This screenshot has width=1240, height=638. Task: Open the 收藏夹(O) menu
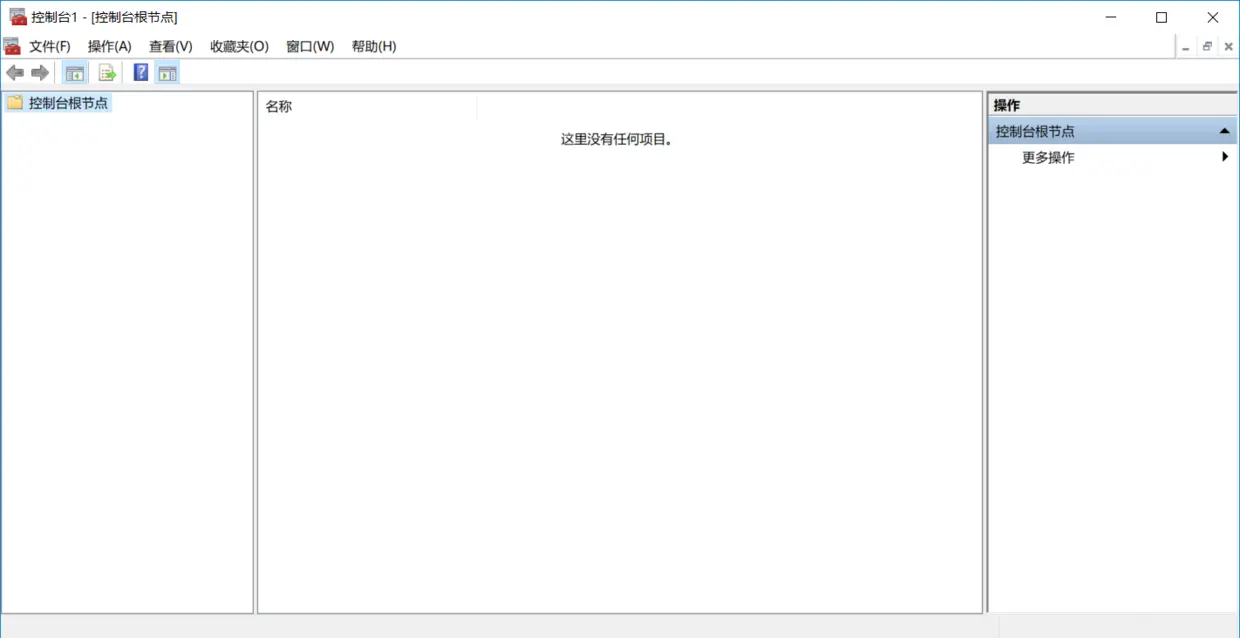pyautogui.click(x=238, y=46)
